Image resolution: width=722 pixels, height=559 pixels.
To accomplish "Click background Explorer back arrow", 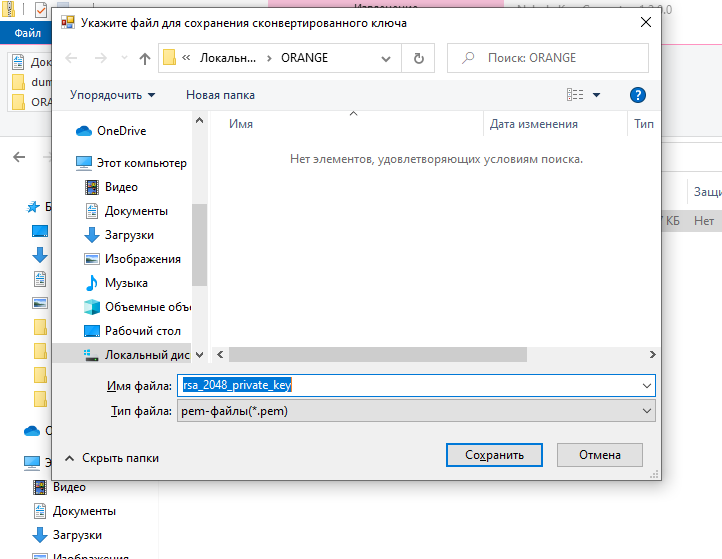I will [19, 157].
